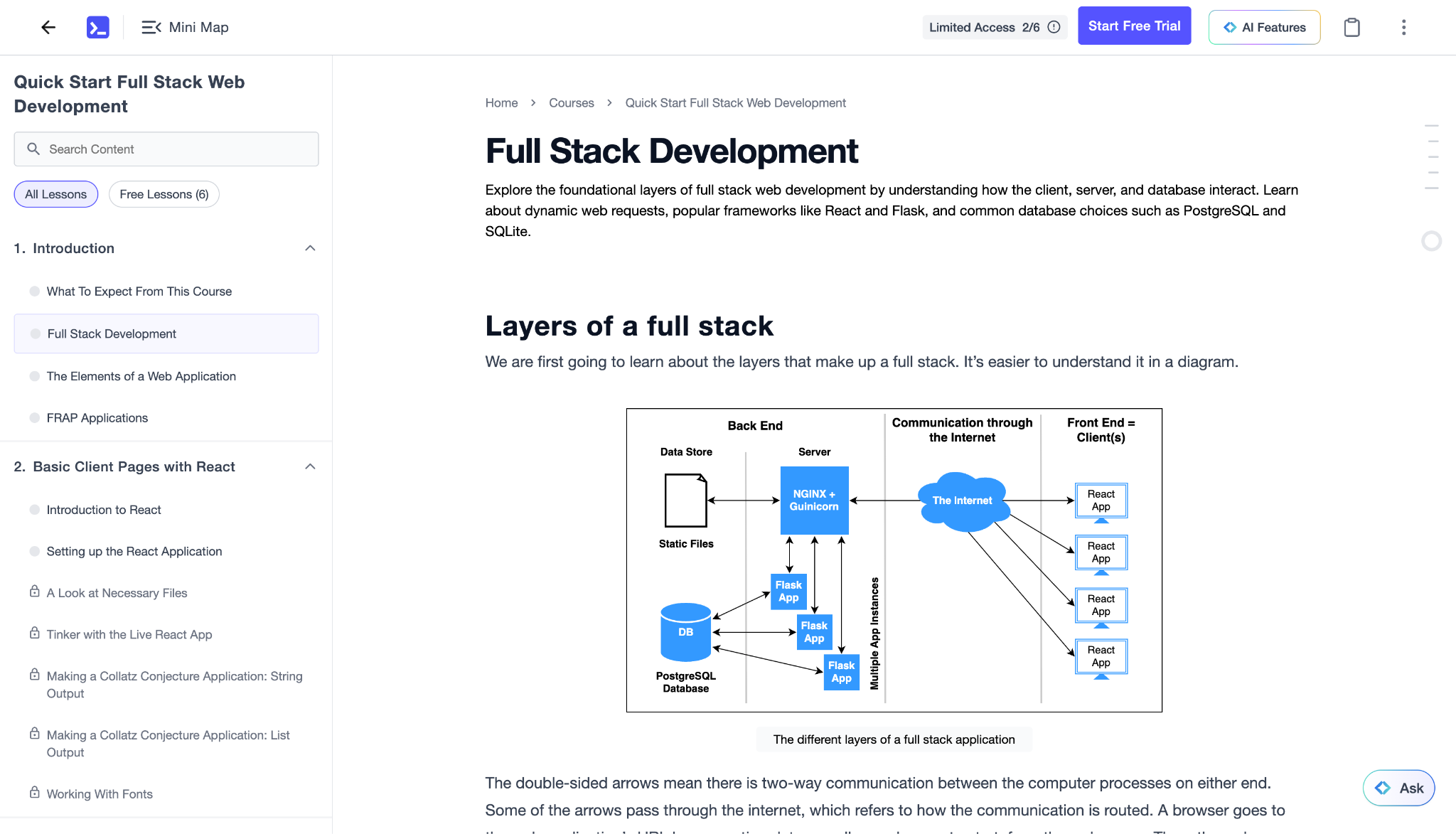Click the lock icon on Working With Fonts
The height and width of the screenshot is (834, 1456).
click(x=34, y=792)
